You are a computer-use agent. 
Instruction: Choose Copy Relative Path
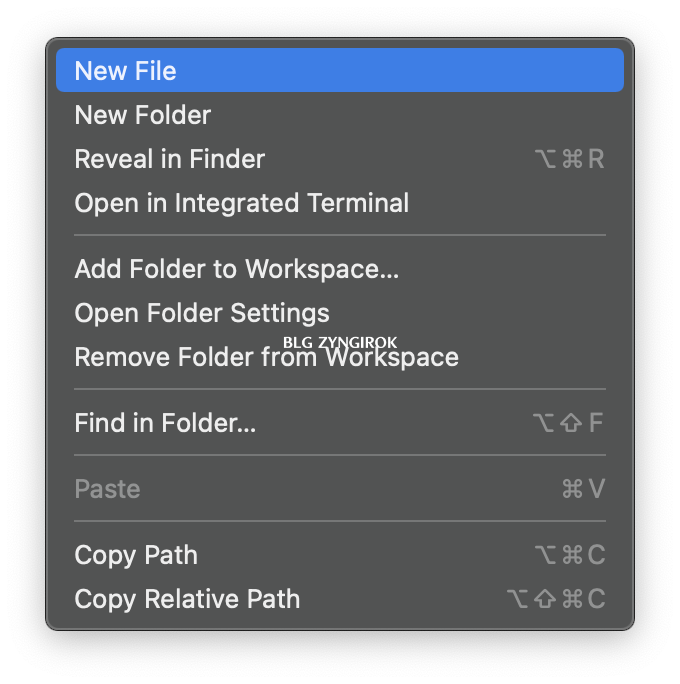click(340, 598)
